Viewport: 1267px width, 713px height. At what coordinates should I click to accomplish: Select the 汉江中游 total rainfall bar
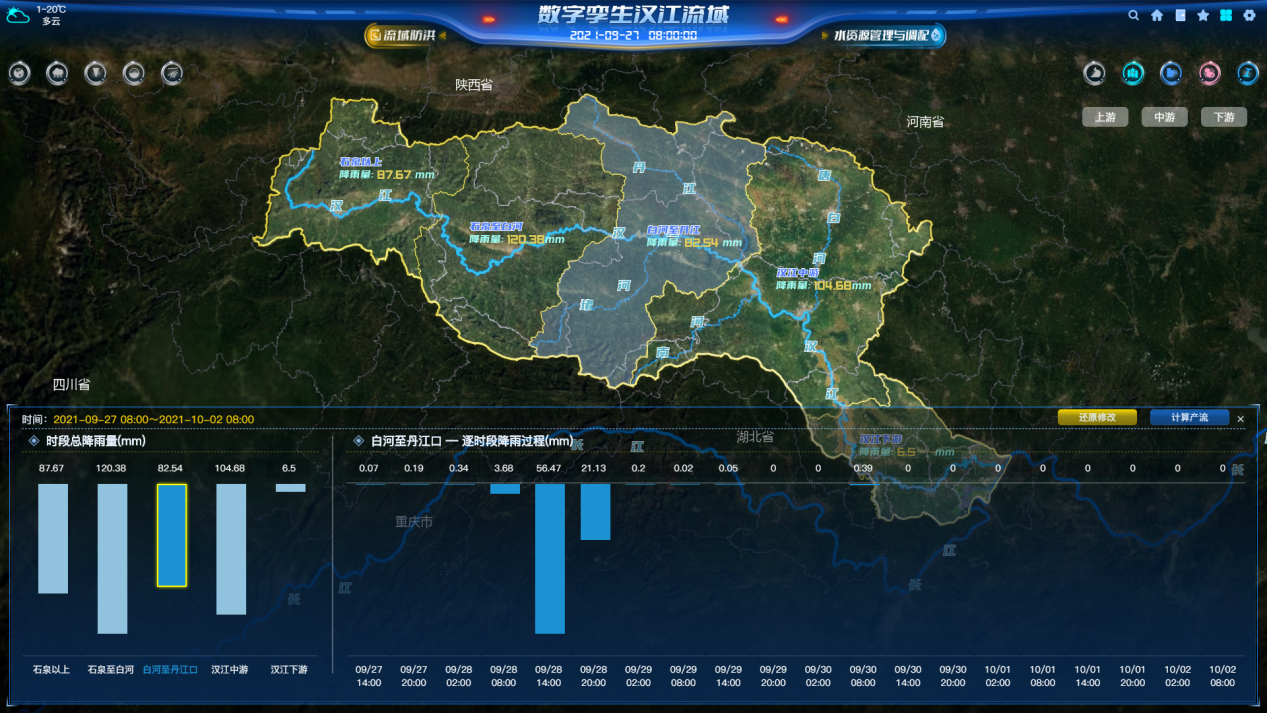point(231,550)
